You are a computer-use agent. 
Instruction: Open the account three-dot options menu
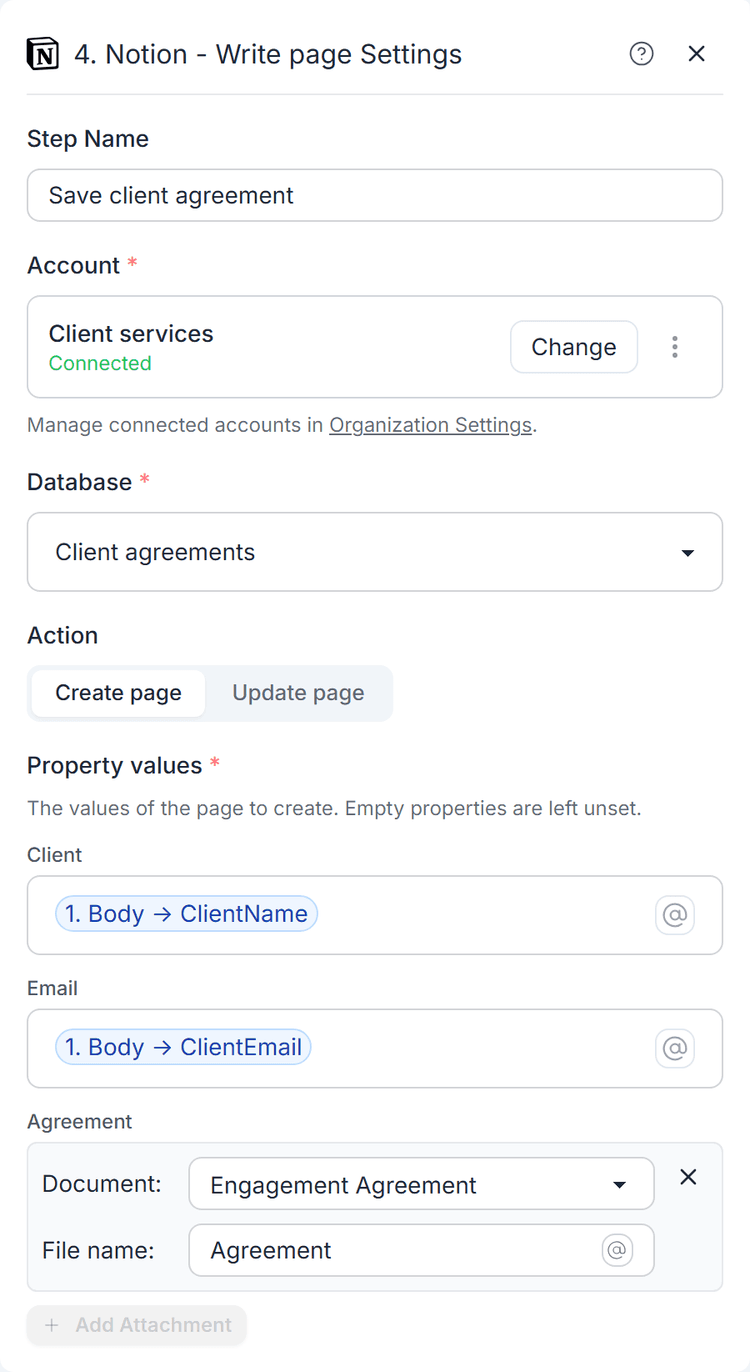(675, 347)
